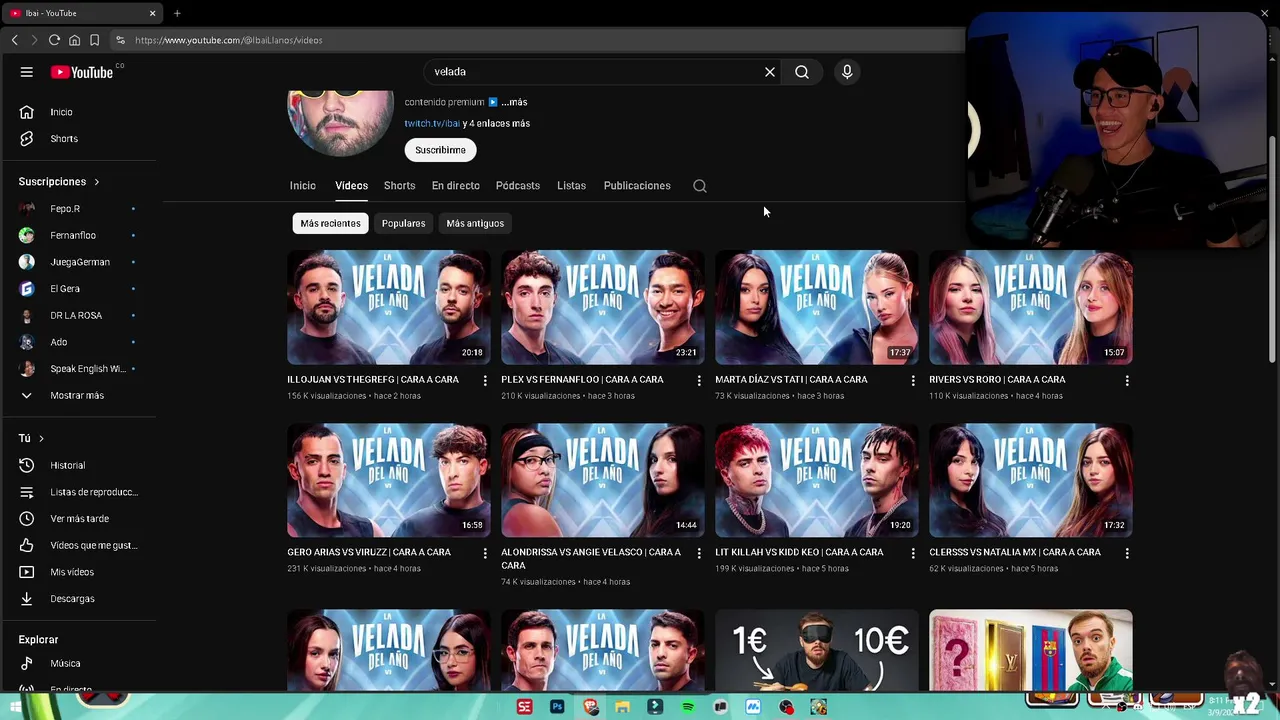1280x720 pixels.
Task: Switch to En directo tab
Action: (x=455, y=186)
